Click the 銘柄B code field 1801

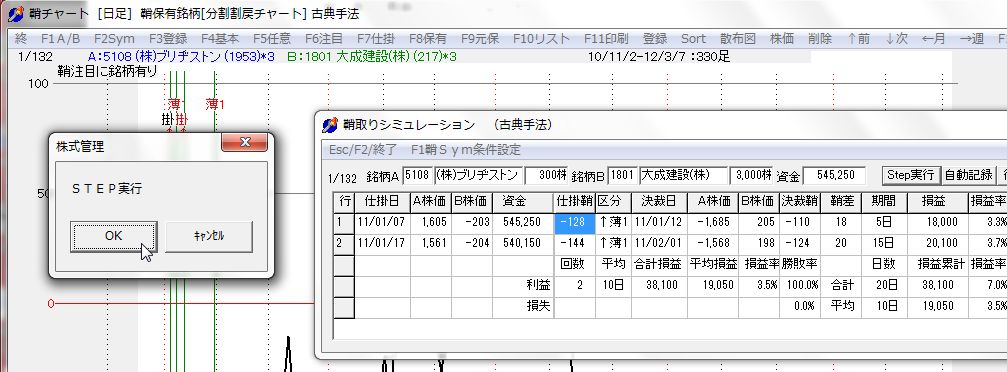(x=622, y=175)
